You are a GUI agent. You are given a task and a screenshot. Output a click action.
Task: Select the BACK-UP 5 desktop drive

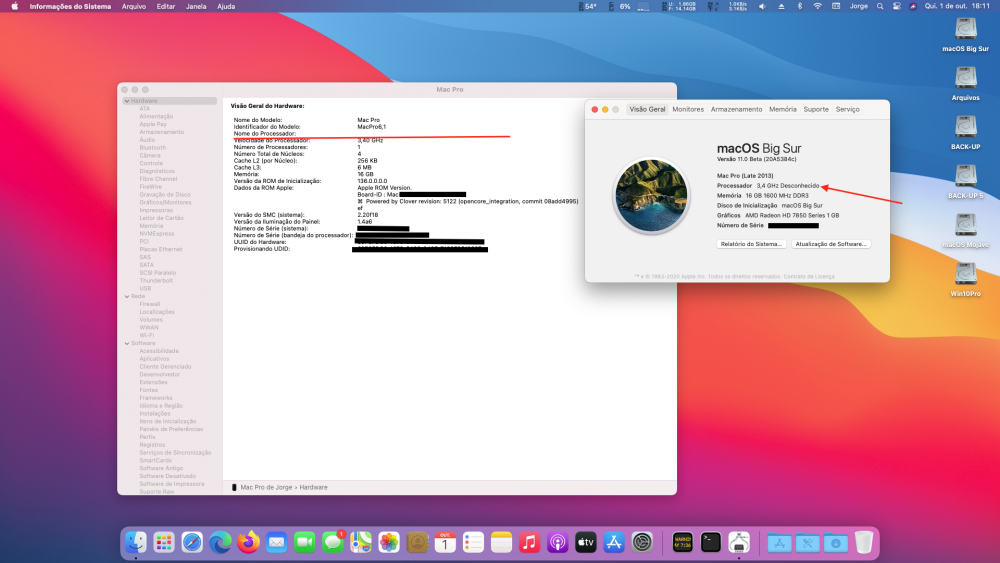click(966, 182)
